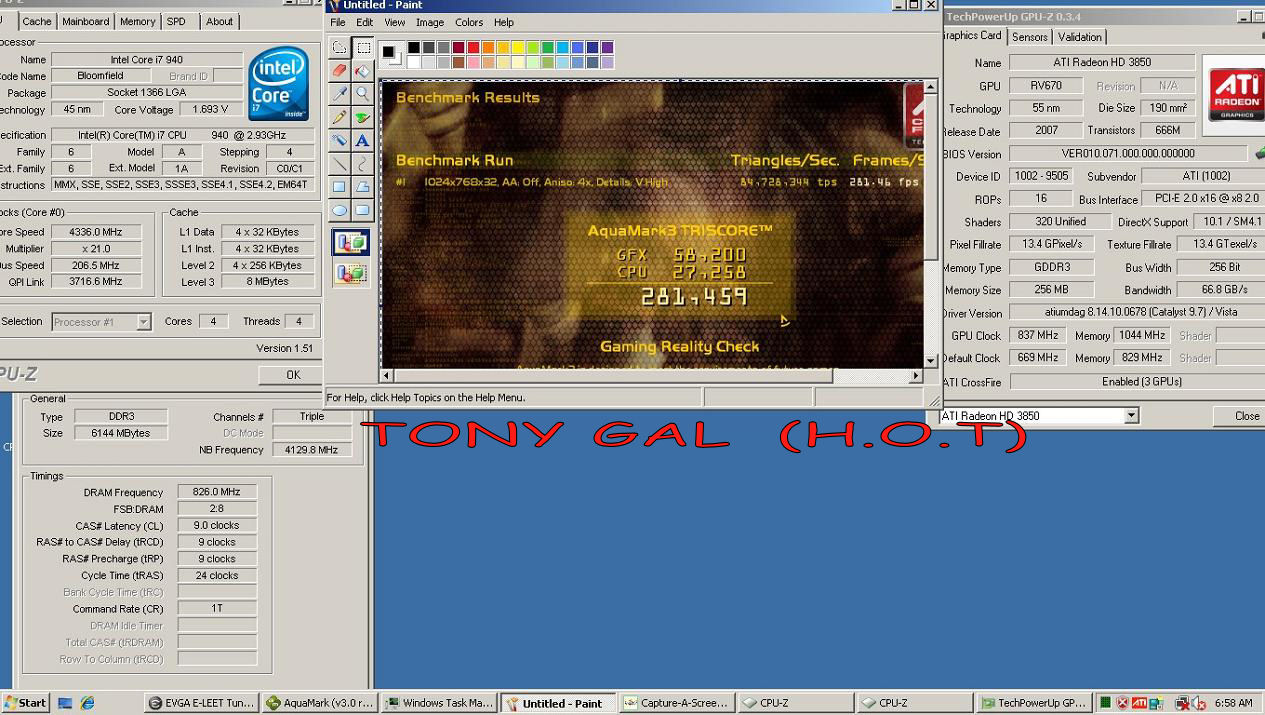This screenshot has width=1265, height=715.
Task: Open the About tab in CPU-Z
Action: (x=219, y=21)
